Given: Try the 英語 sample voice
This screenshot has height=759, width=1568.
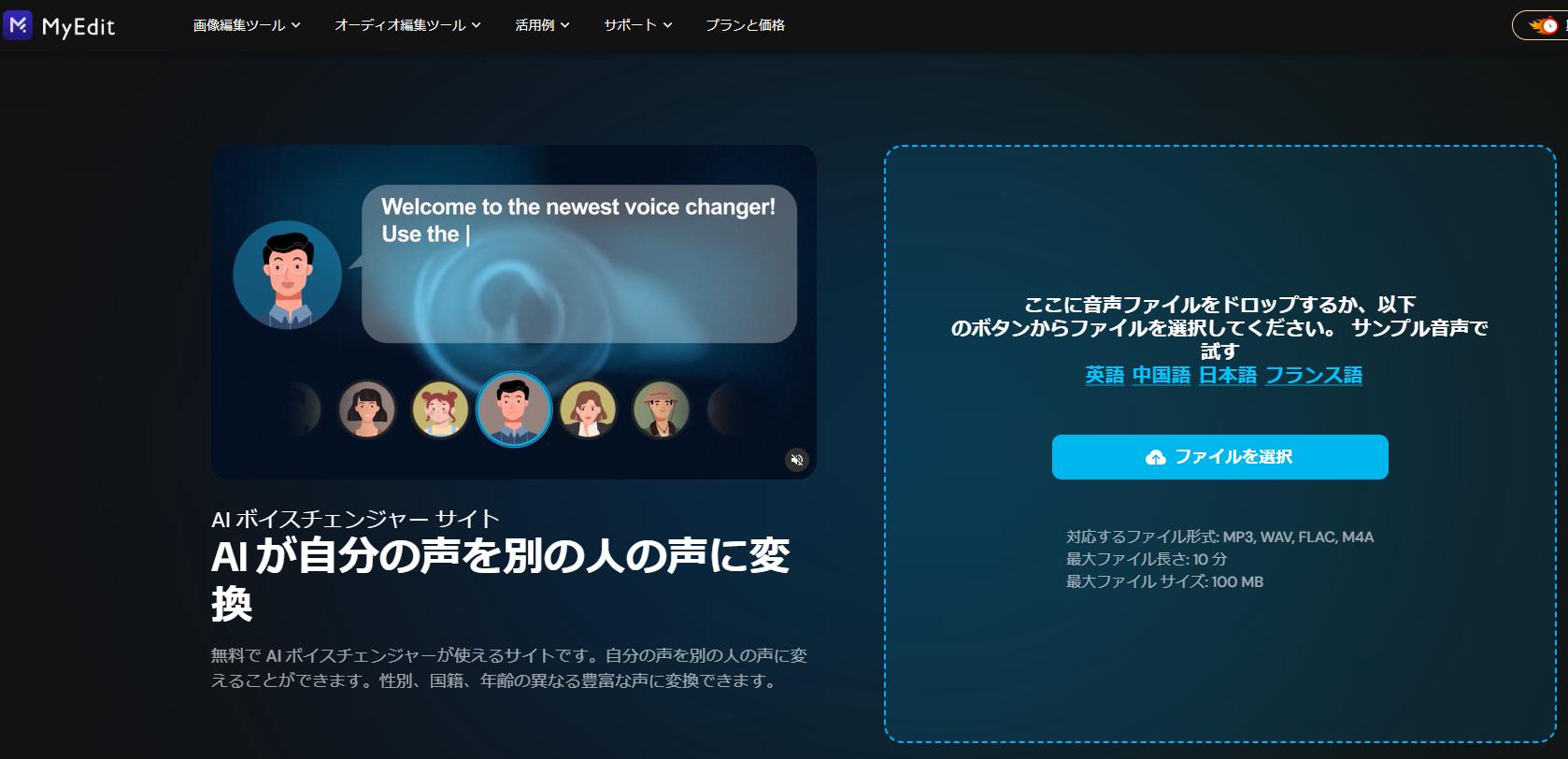Looking at the screenshot, I should coord(1105,375).
